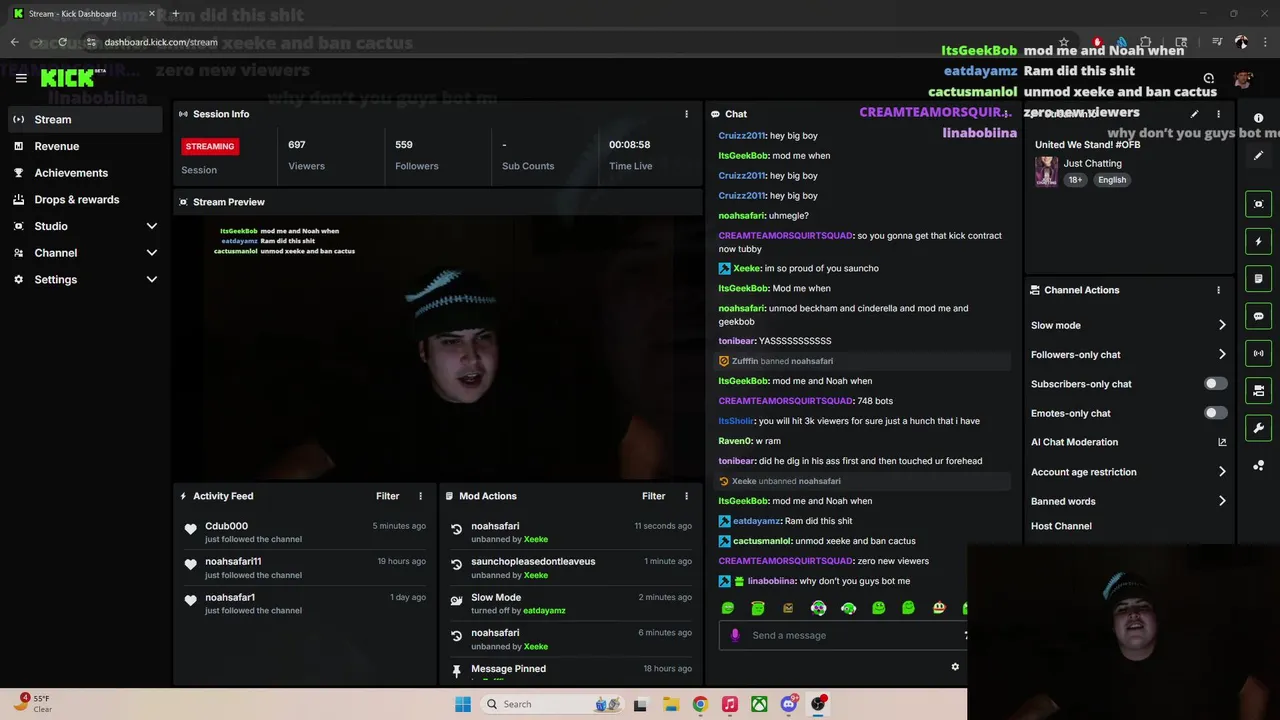Toggle Emotes-only chat
Viewport: 1280px width, 720px height.
[1215, 413]
